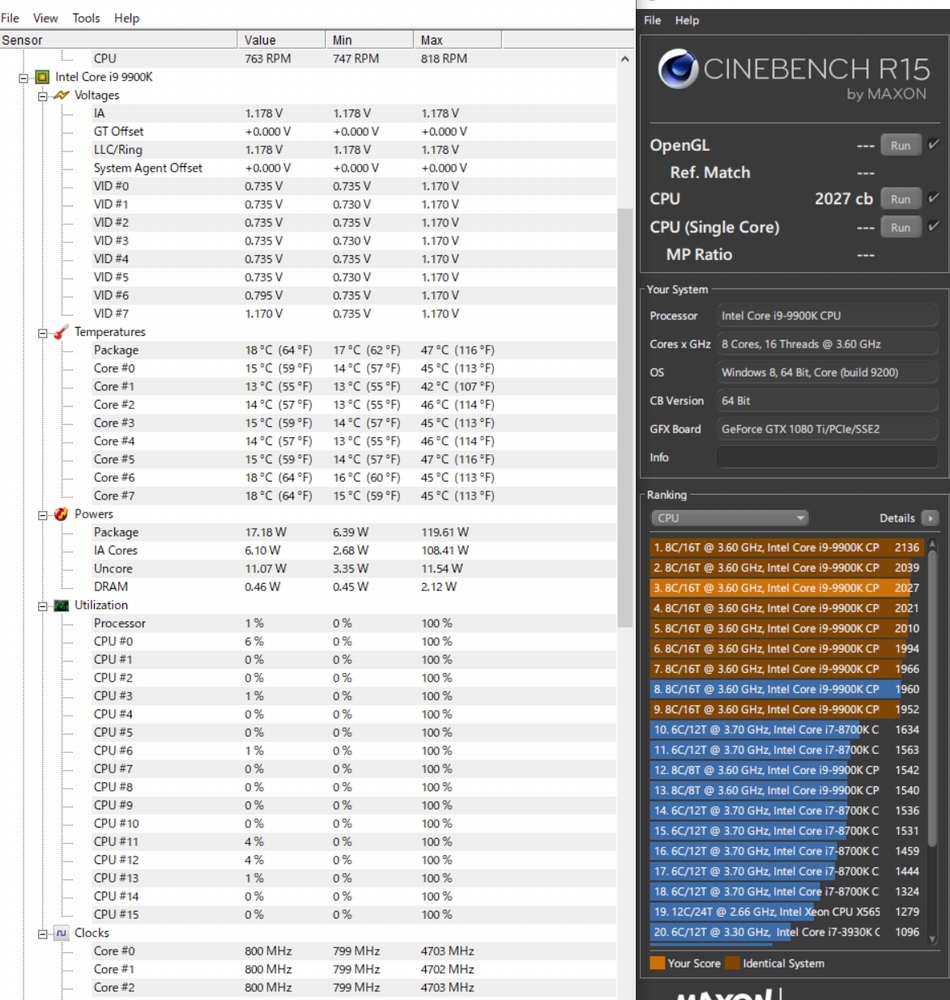The image size is (950, 1000).
Task: Open the Ranking CPU dropdown
Action: (729, 518)
